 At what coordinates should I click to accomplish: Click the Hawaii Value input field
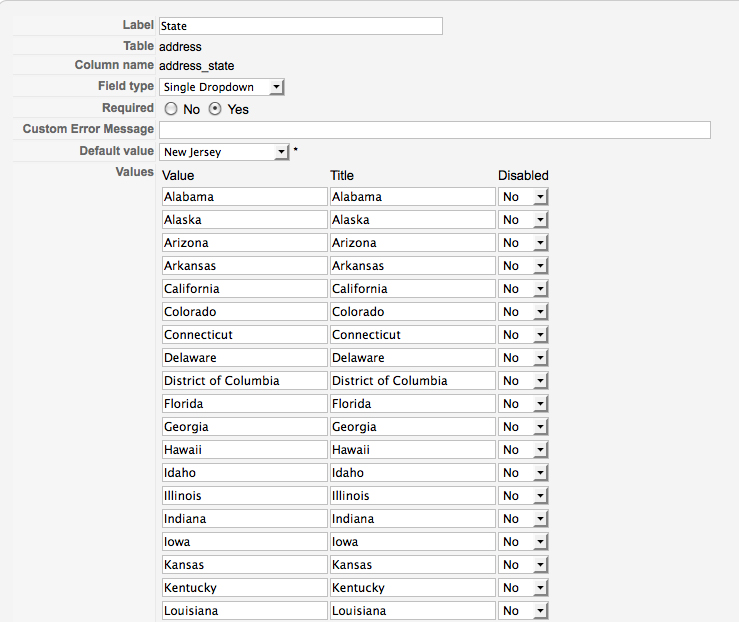point(244,450)
